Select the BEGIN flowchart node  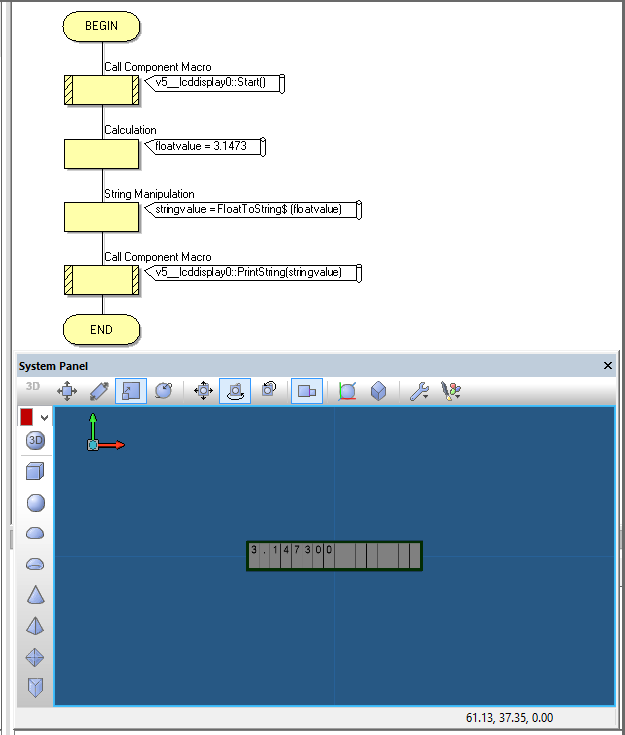(x=101, y=26)
